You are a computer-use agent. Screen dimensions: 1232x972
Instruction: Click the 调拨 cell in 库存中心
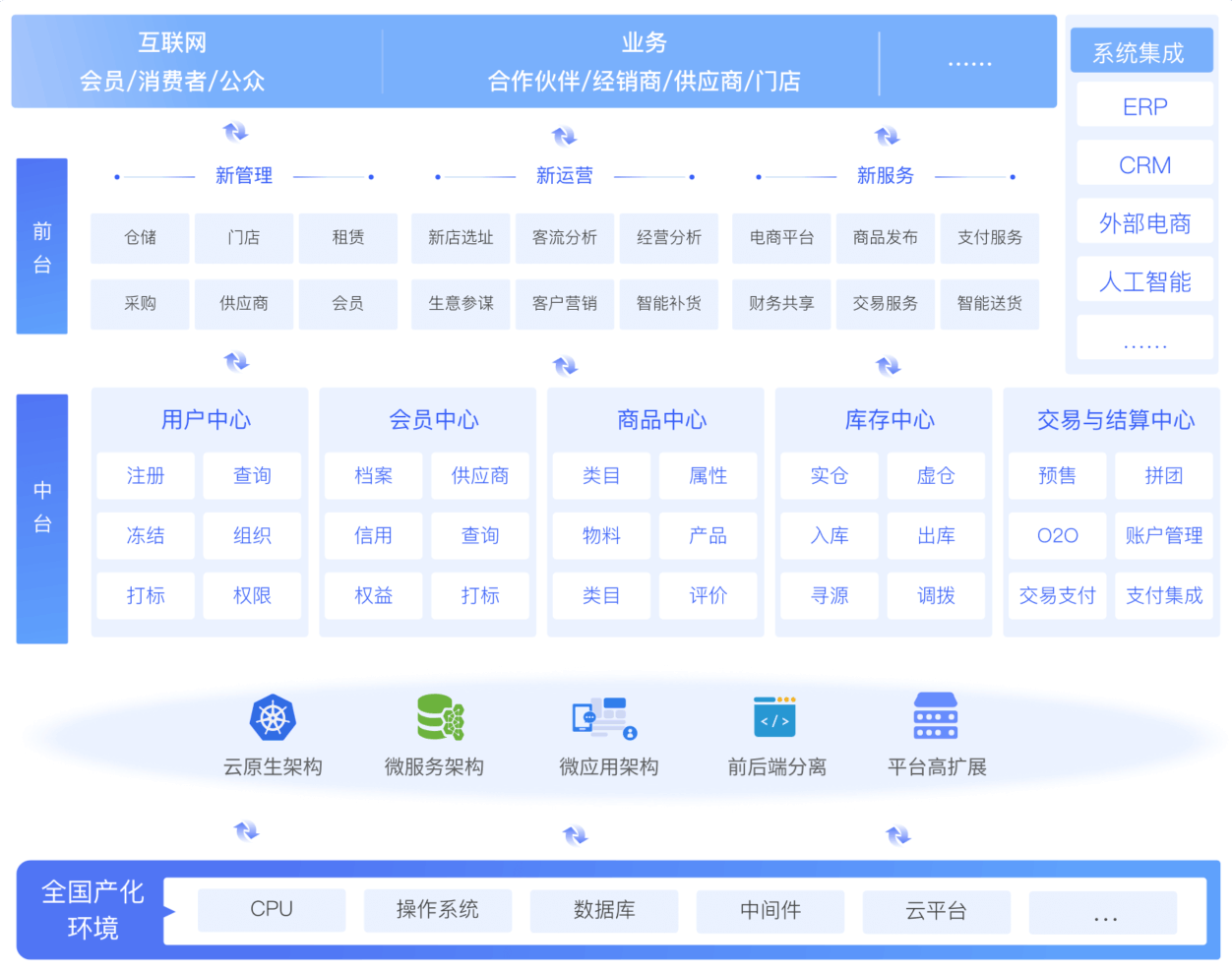pyautogui.click(x=936, y=596)
